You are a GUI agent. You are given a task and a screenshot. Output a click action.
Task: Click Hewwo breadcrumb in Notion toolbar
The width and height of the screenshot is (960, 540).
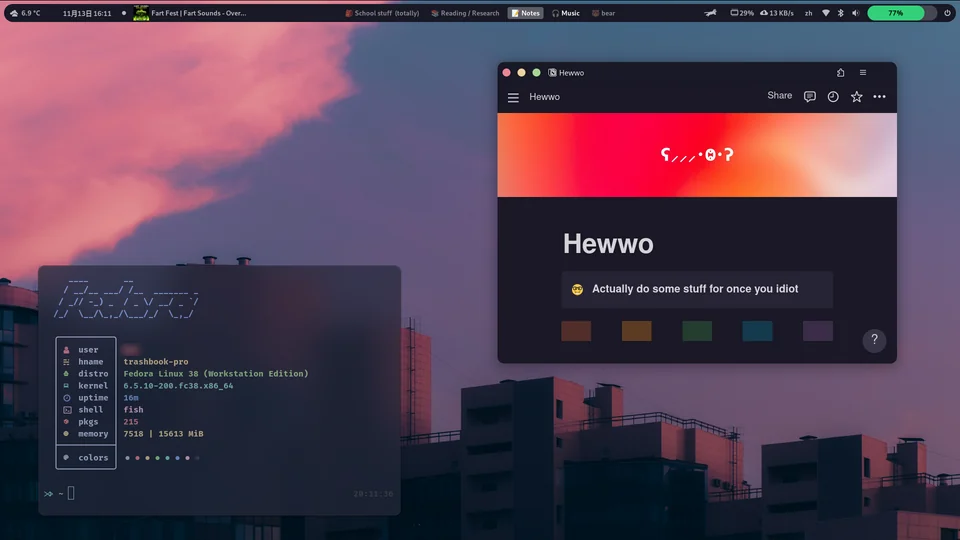544,97
